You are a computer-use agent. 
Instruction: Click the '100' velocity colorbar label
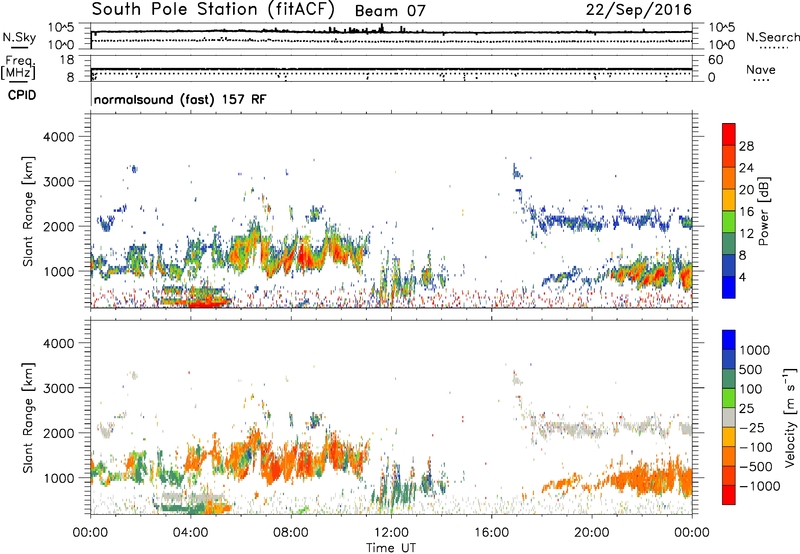click(751, 389)
